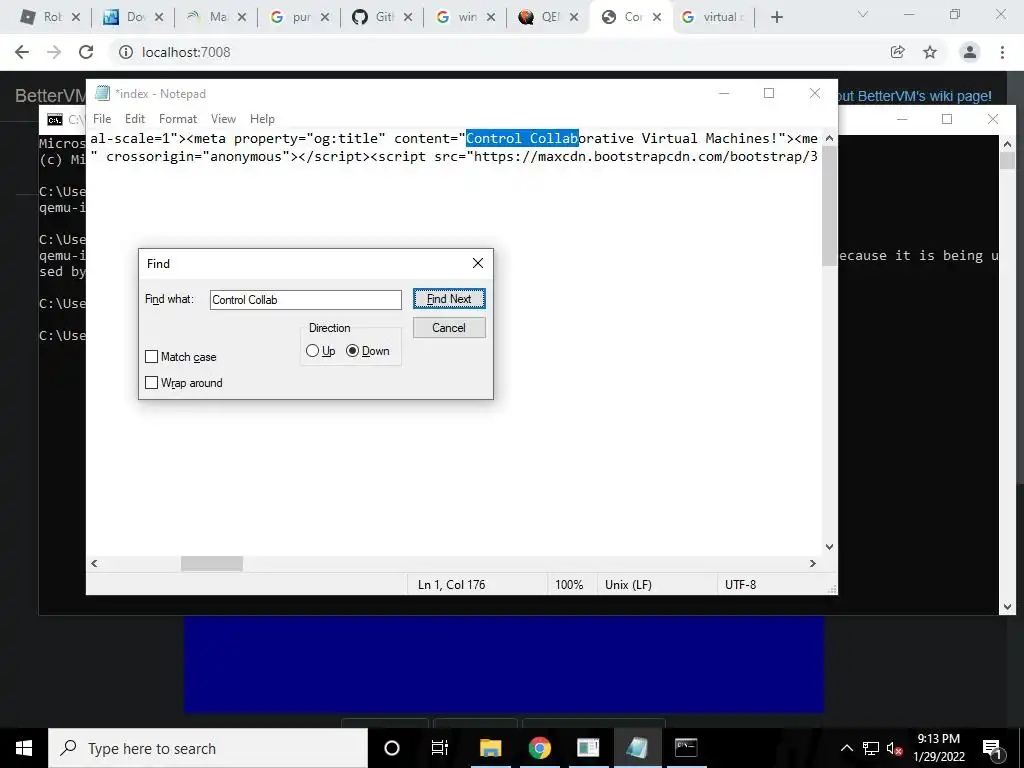
Task: Click the Notepad title bar icon
Action: pos(102,93)
